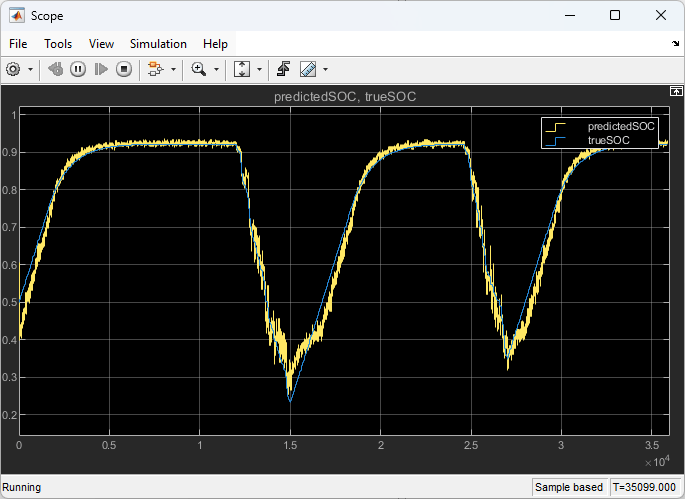
Task: Open the Configuration Properties gear icon
Action: (x=14, y=69)
